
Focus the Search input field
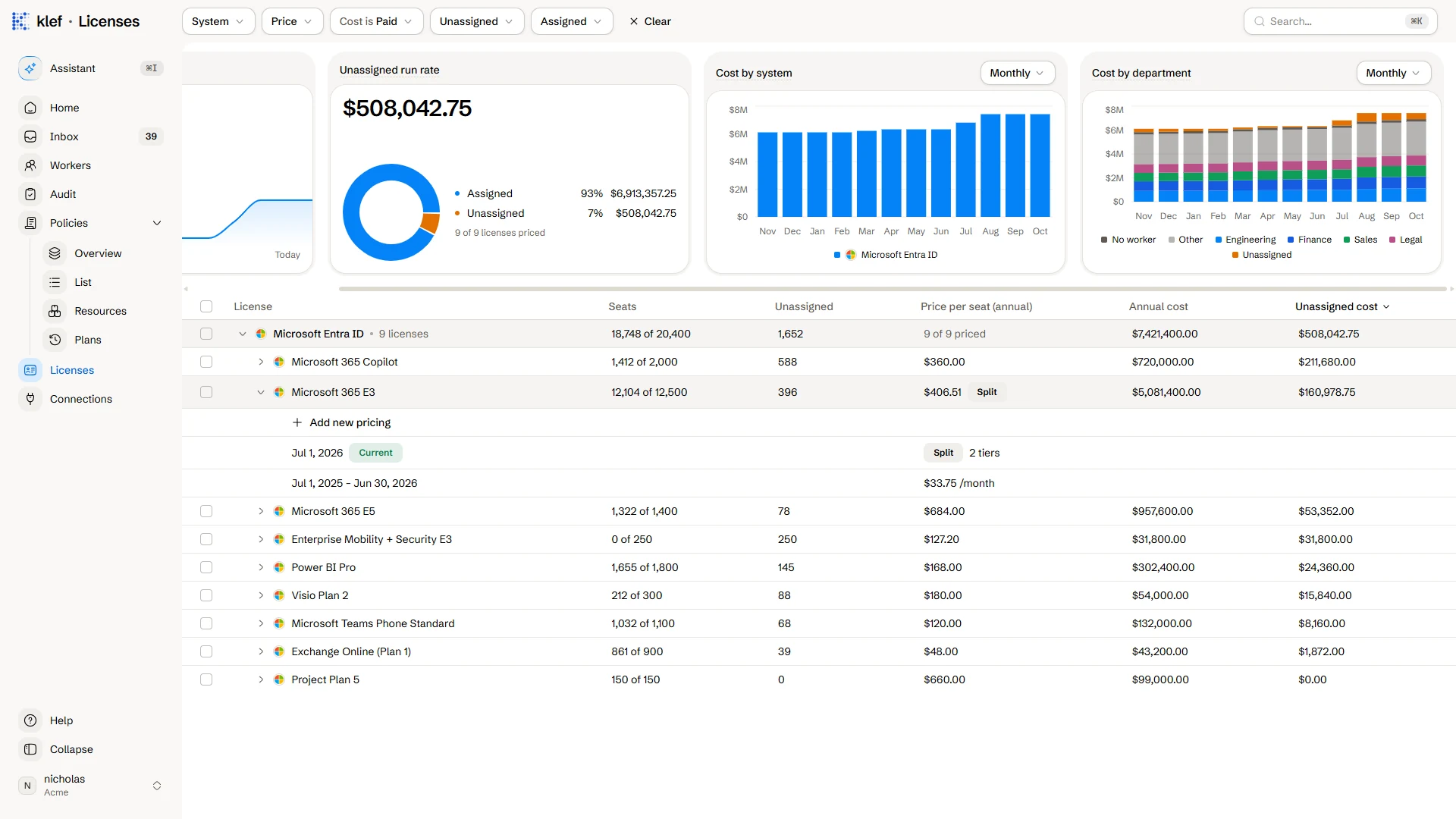[x=1340, y=21]
